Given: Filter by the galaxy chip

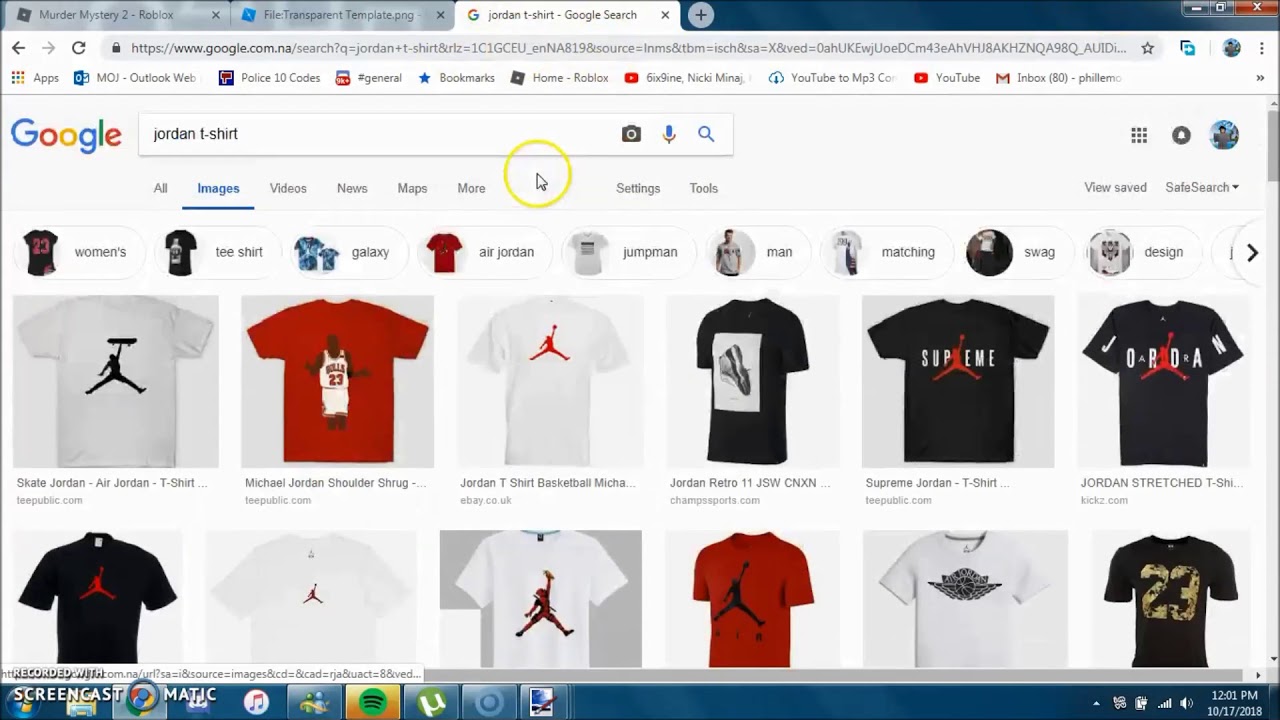Looking at the screenshot, I should coord(347,252).
